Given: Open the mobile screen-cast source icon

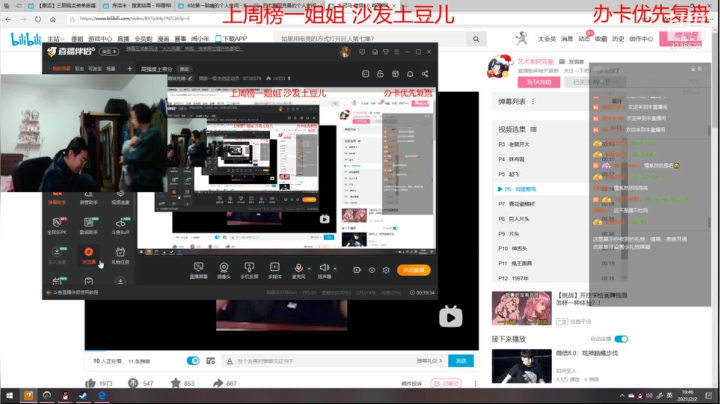Looking at the screenshot, I should click(249, 270).
